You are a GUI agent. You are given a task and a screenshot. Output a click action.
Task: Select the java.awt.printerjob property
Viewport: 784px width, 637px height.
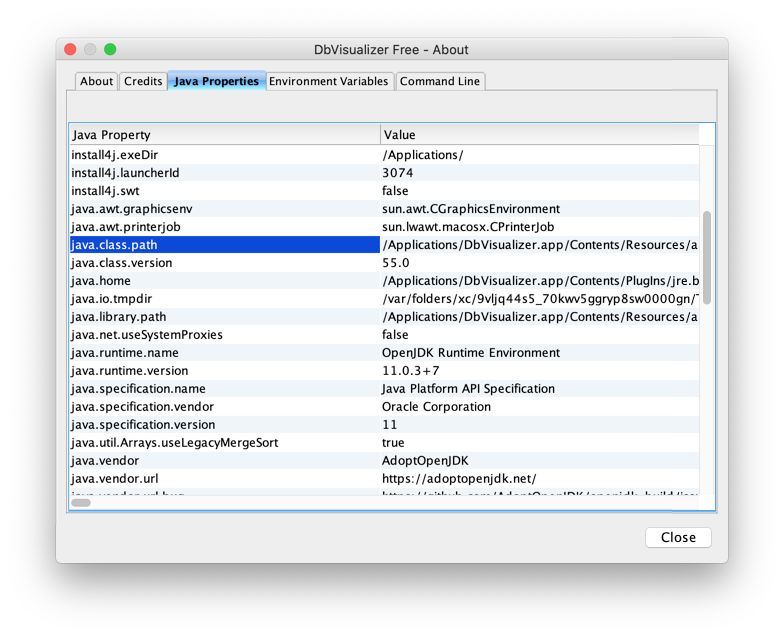(x=224, y=227)
